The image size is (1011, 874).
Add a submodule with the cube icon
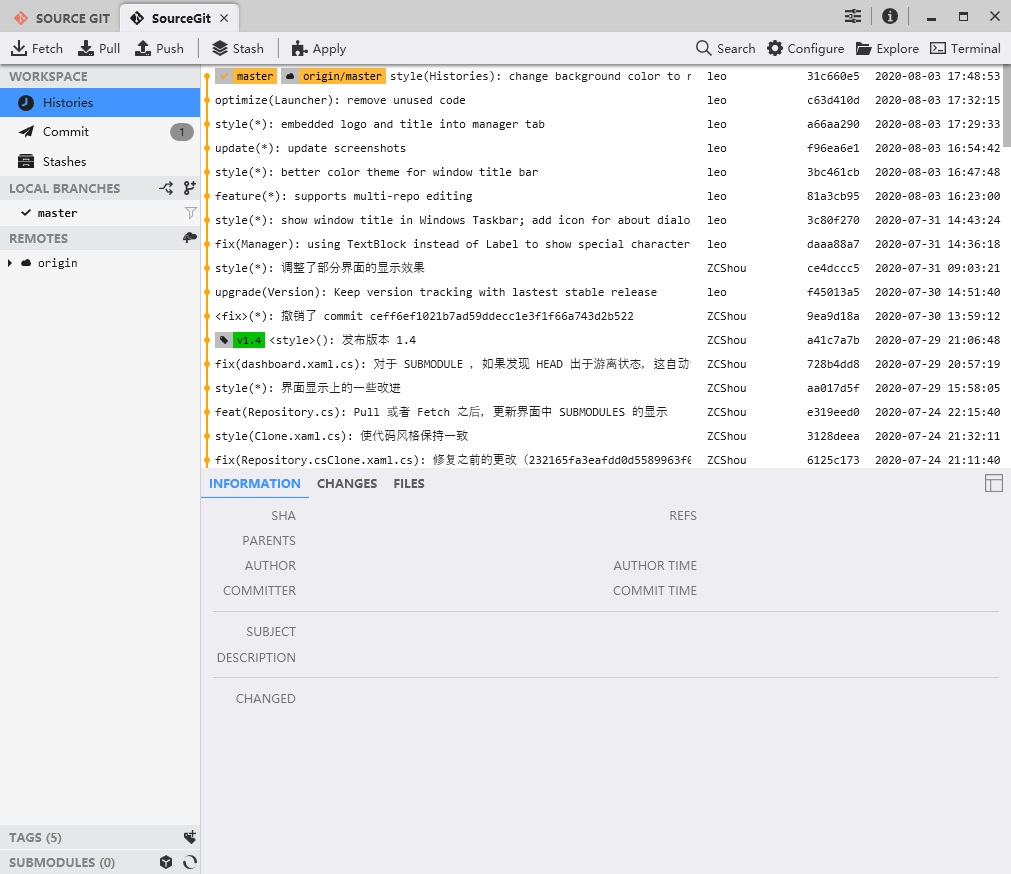point(166,862)
